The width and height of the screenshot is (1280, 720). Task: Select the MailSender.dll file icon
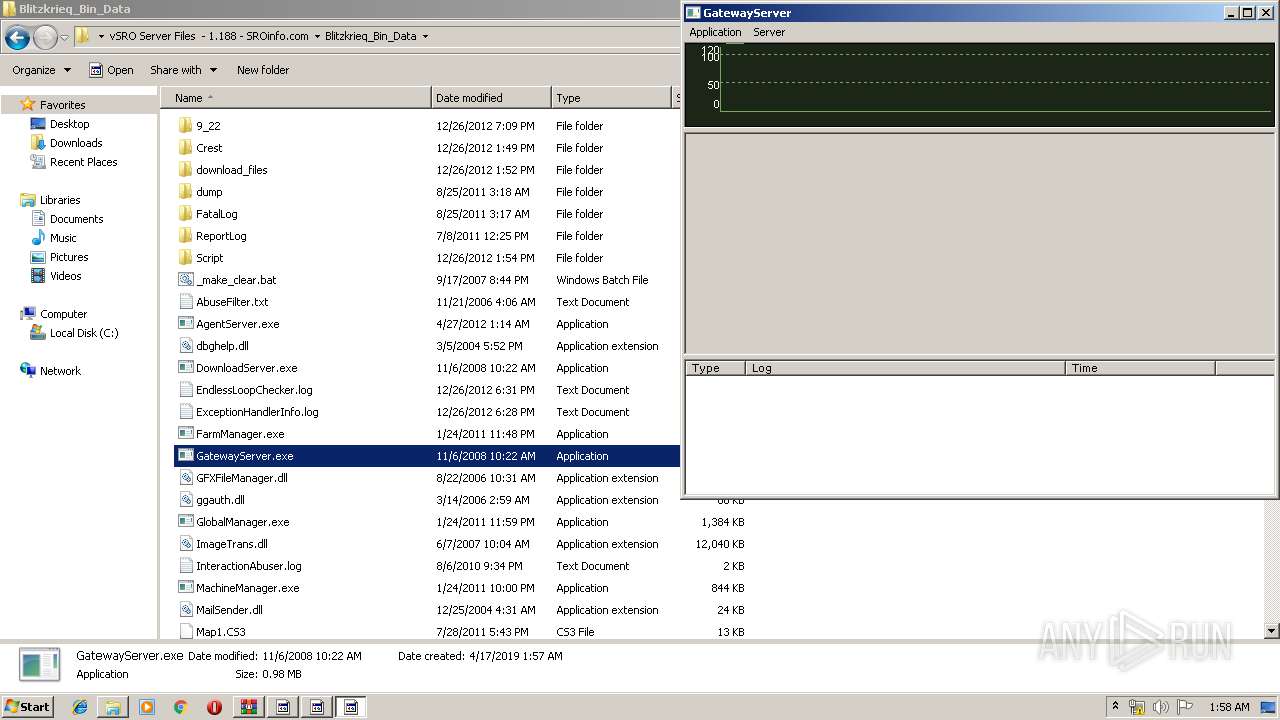click(185, 610)
